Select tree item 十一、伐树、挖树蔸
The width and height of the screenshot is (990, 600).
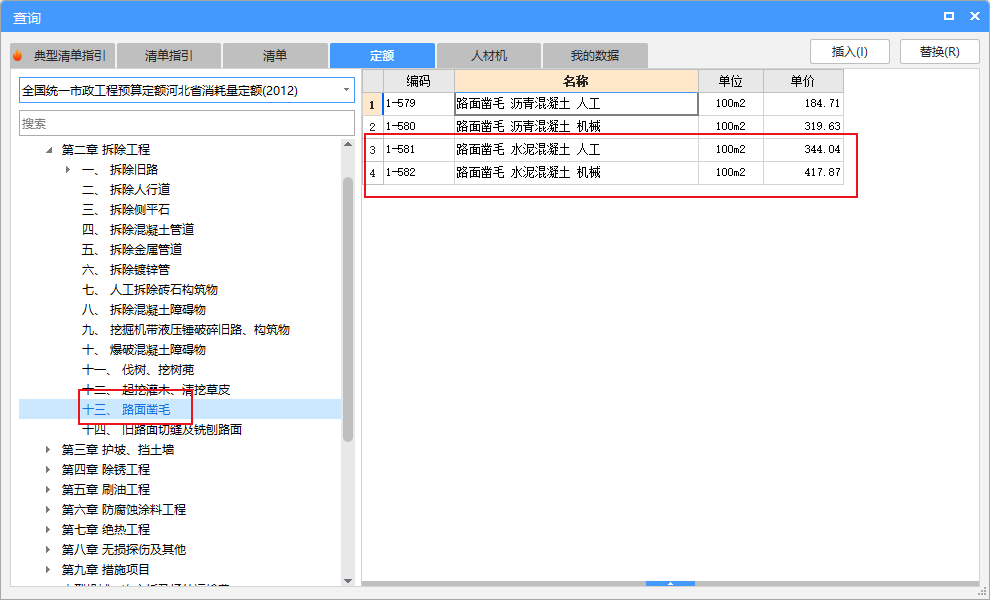point(138,369)
